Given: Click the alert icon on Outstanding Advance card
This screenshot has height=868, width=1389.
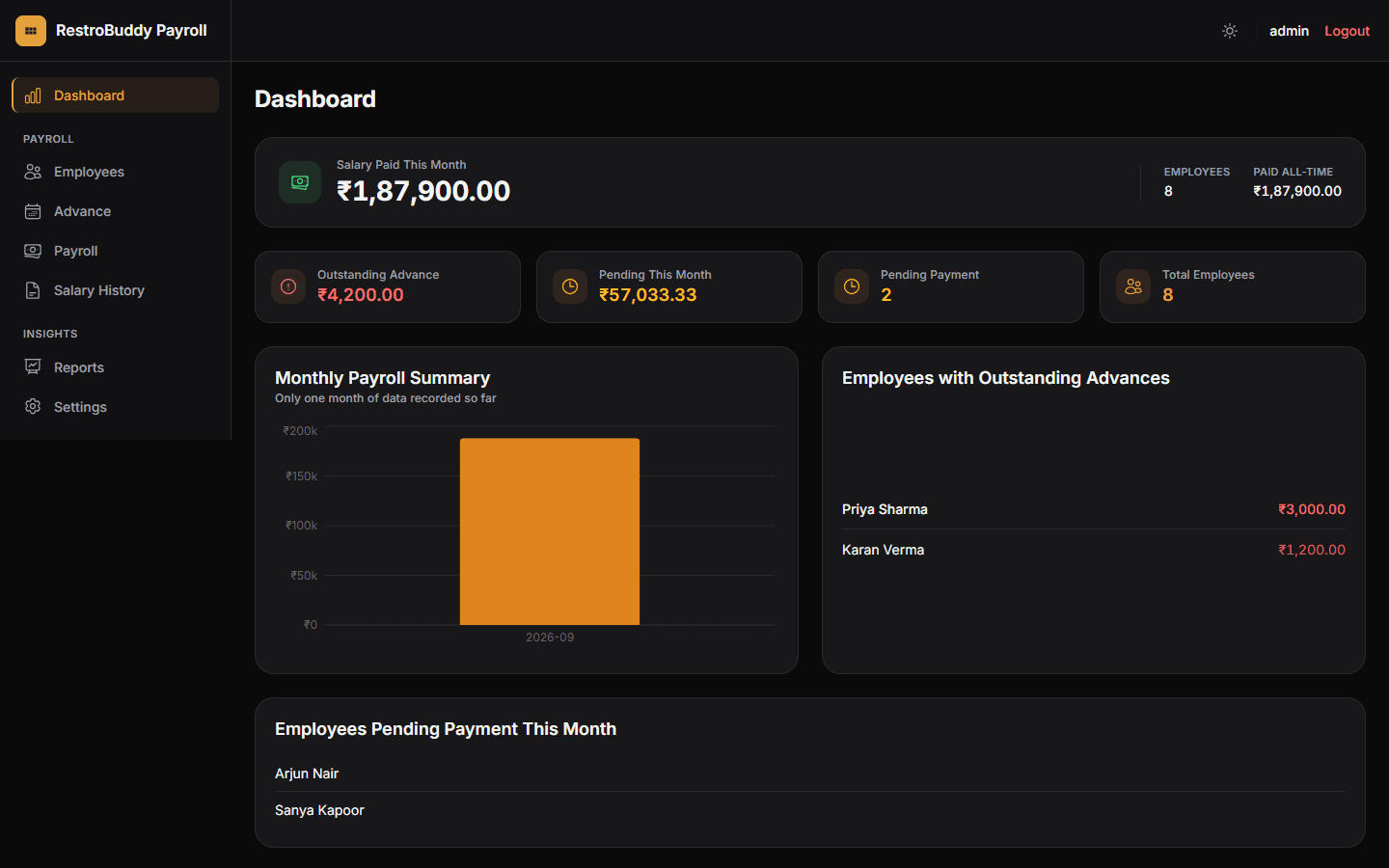Looking at the screenshot, I should [x=288, y=286].
